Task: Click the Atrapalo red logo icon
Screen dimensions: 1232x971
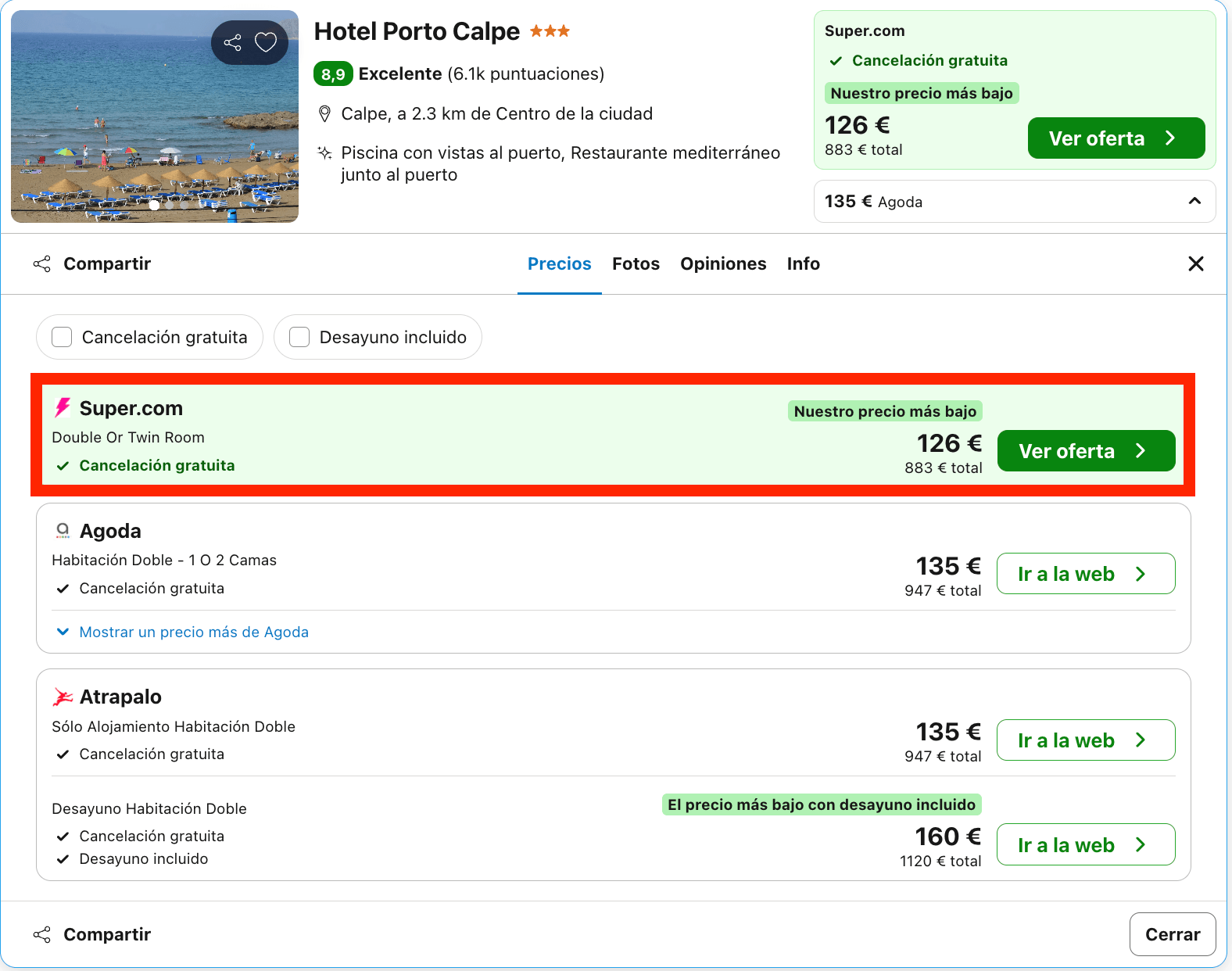Action: [63, 697]
